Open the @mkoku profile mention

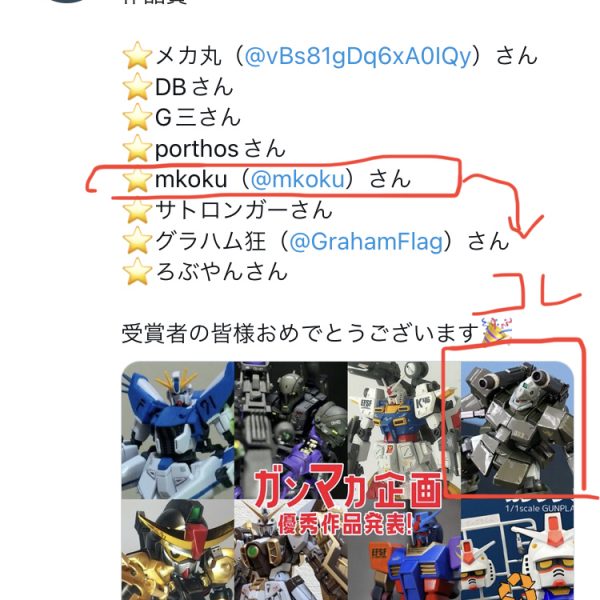click(298, 179)
